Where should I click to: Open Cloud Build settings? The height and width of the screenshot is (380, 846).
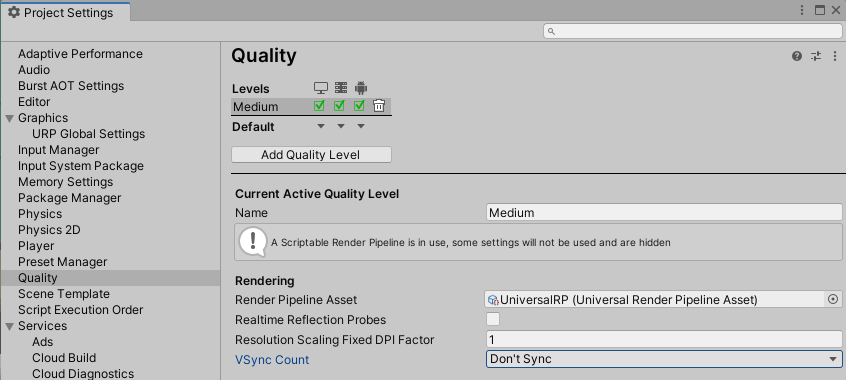[x=64, y=358]
